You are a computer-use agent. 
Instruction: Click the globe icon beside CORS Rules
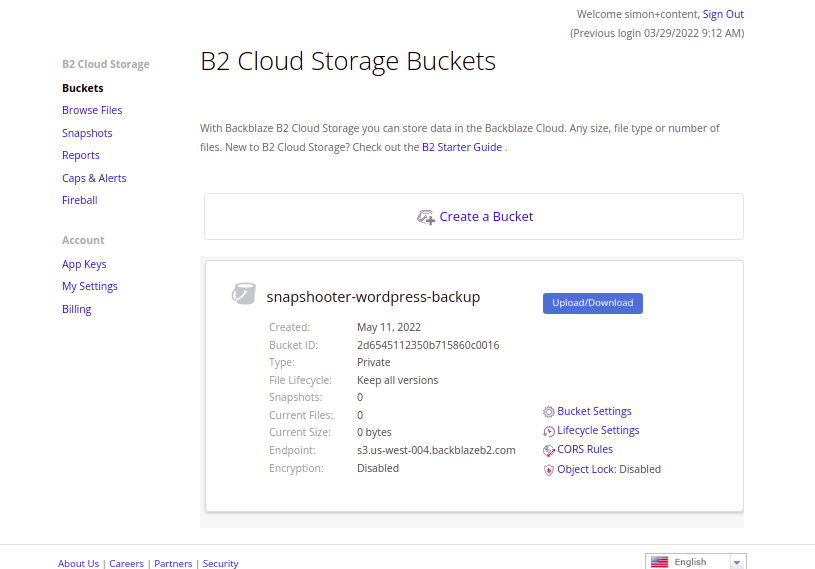click(x=548, y=451)
